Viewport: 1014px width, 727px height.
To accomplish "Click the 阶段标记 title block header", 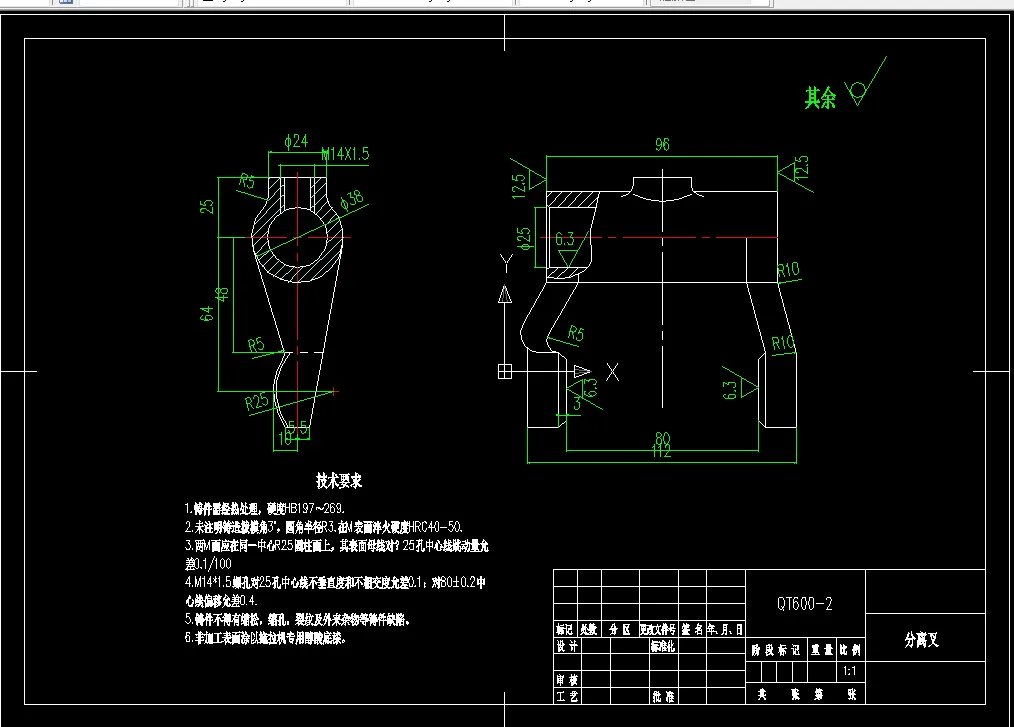I will click(x=775, y=650).
